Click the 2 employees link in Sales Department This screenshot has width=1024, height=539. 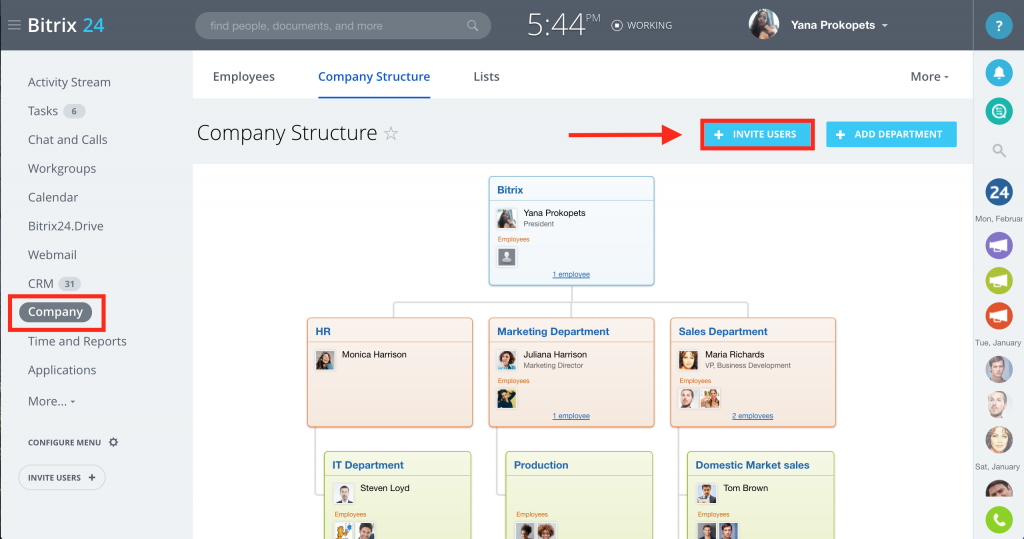752,416
